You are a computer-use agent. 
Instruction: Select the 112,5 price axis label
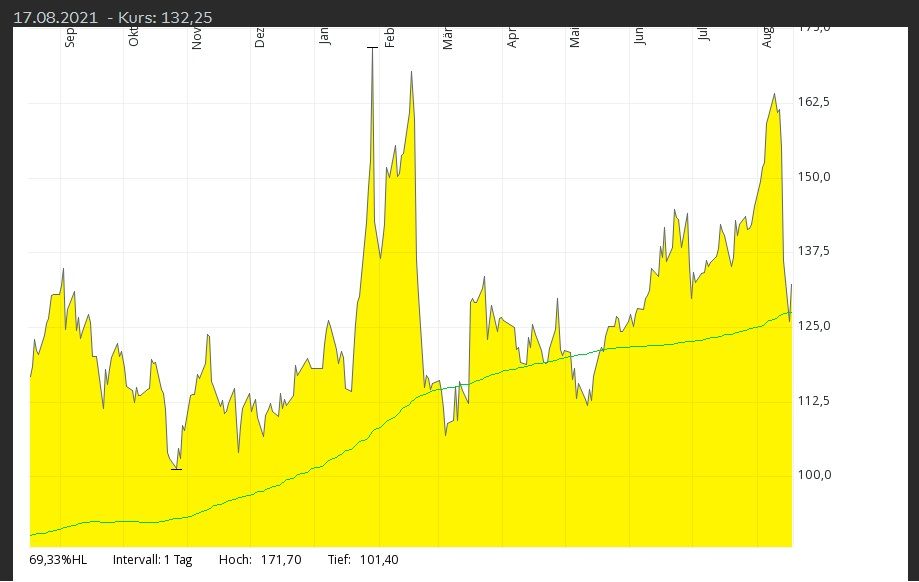[x=813, y=401]
